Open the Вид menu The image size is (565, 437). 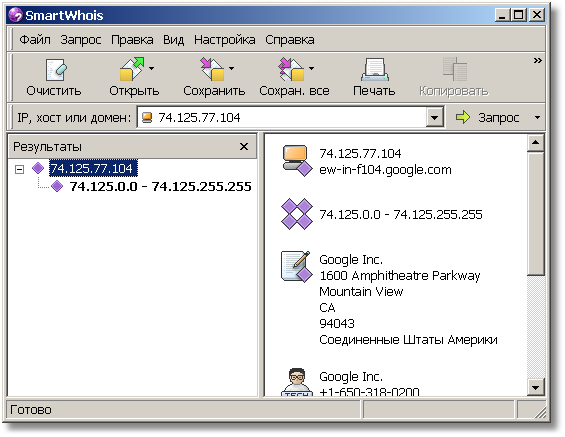pos(173,40)
